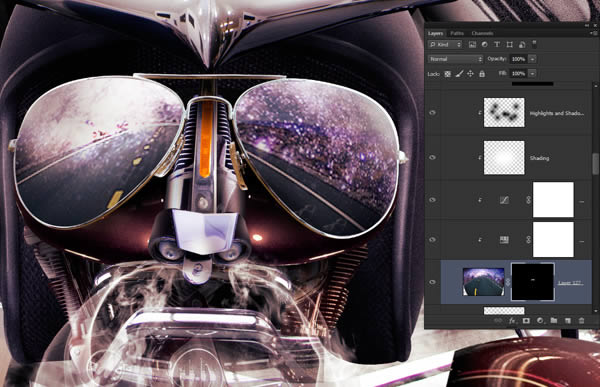The image size is (600, 387).
Task: Select the Shading layer name
Action: [x=540, y=158]
